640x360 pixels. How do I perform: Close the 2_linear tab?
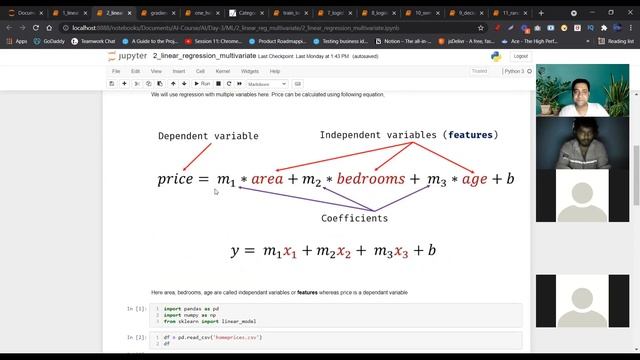coord(129,13)
